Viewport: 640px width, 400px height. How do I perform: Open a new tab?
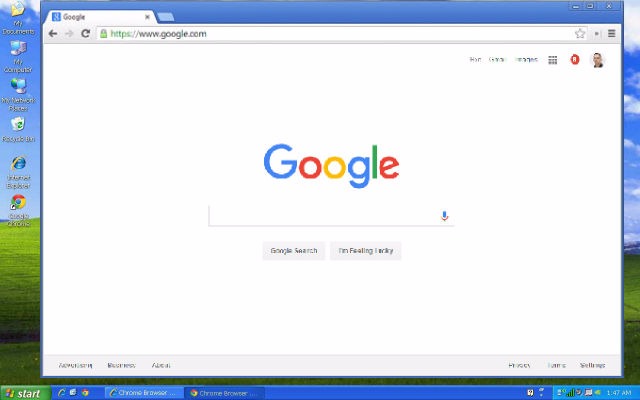166,17
